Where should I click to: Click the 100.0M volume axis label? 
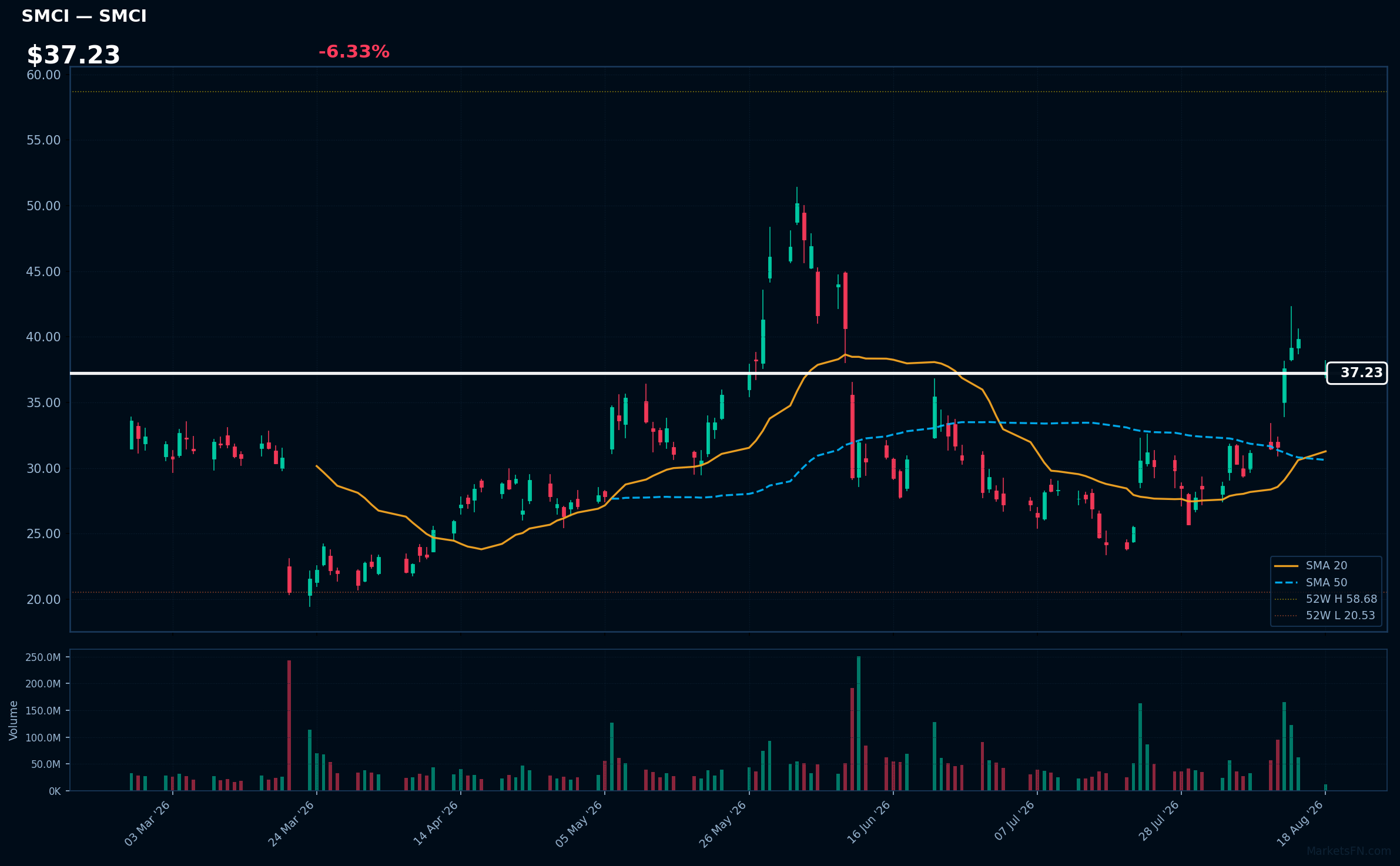coord(43,738)
